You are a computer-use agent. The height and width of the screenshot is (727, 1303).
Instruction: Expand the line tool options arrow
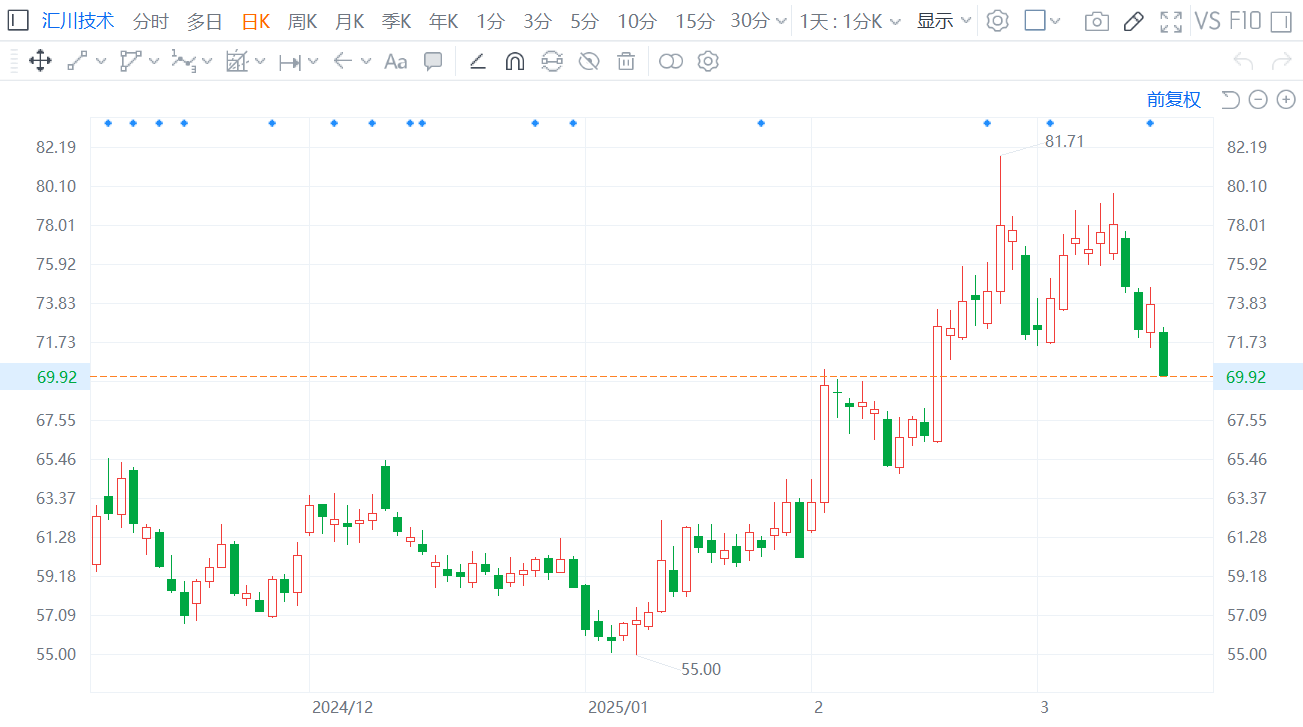tap(101, 61)
